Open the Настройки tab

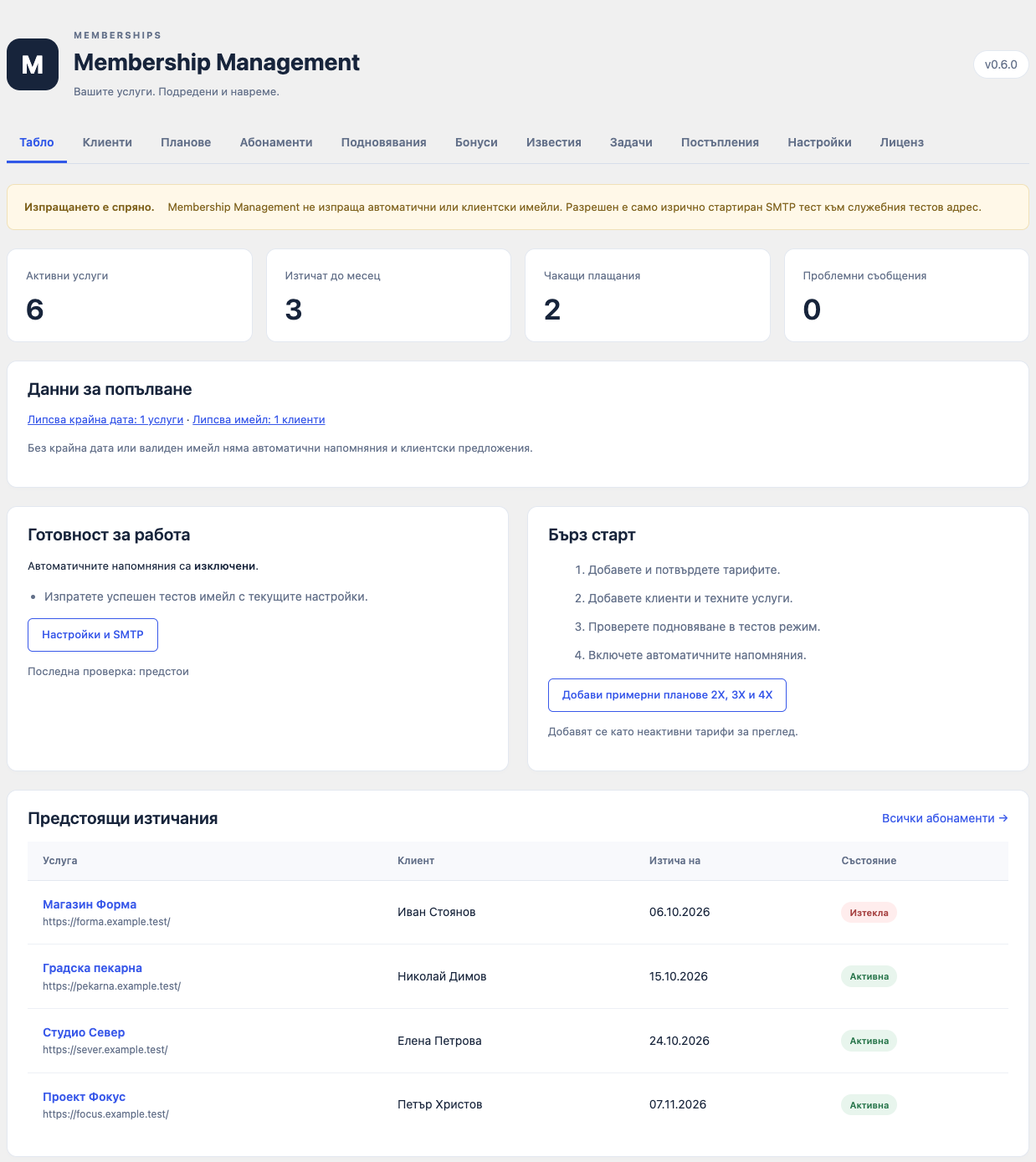click(819, 142)
